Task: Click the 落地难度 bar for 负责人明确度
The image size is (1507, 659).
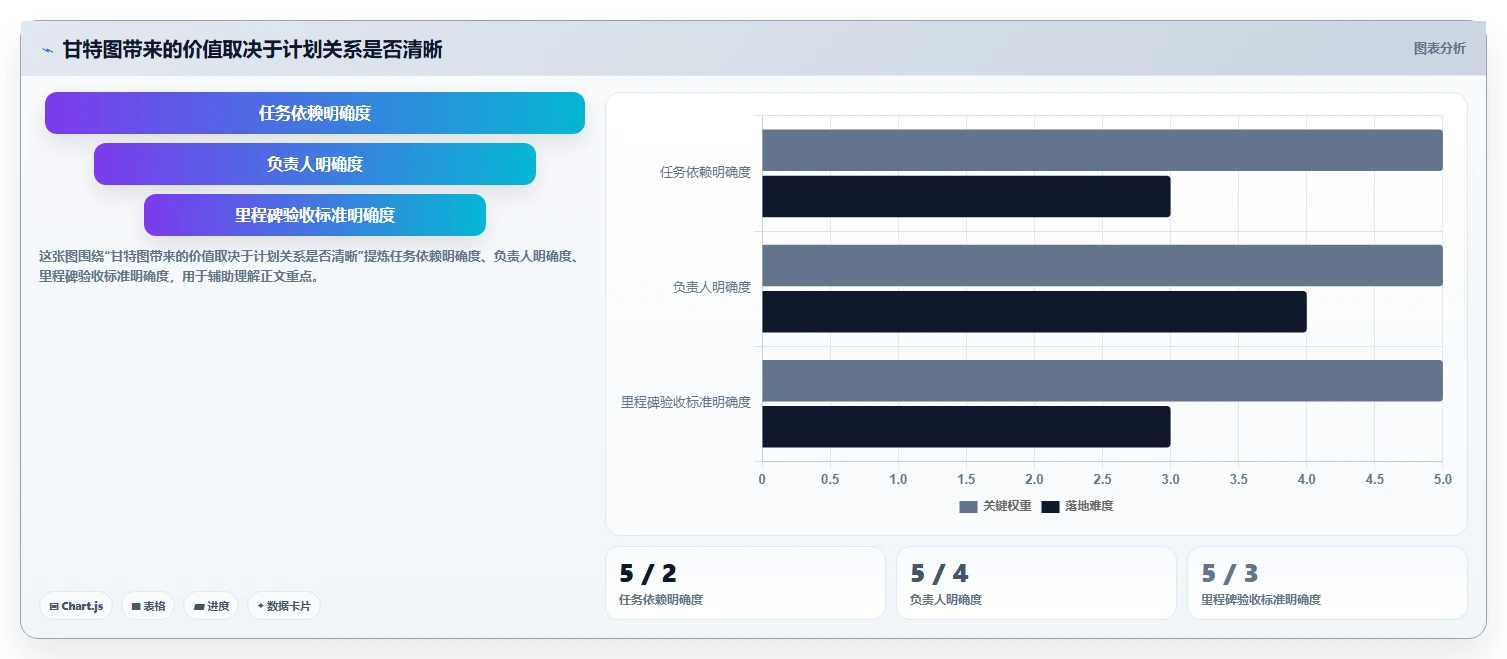Action: 1034,312
